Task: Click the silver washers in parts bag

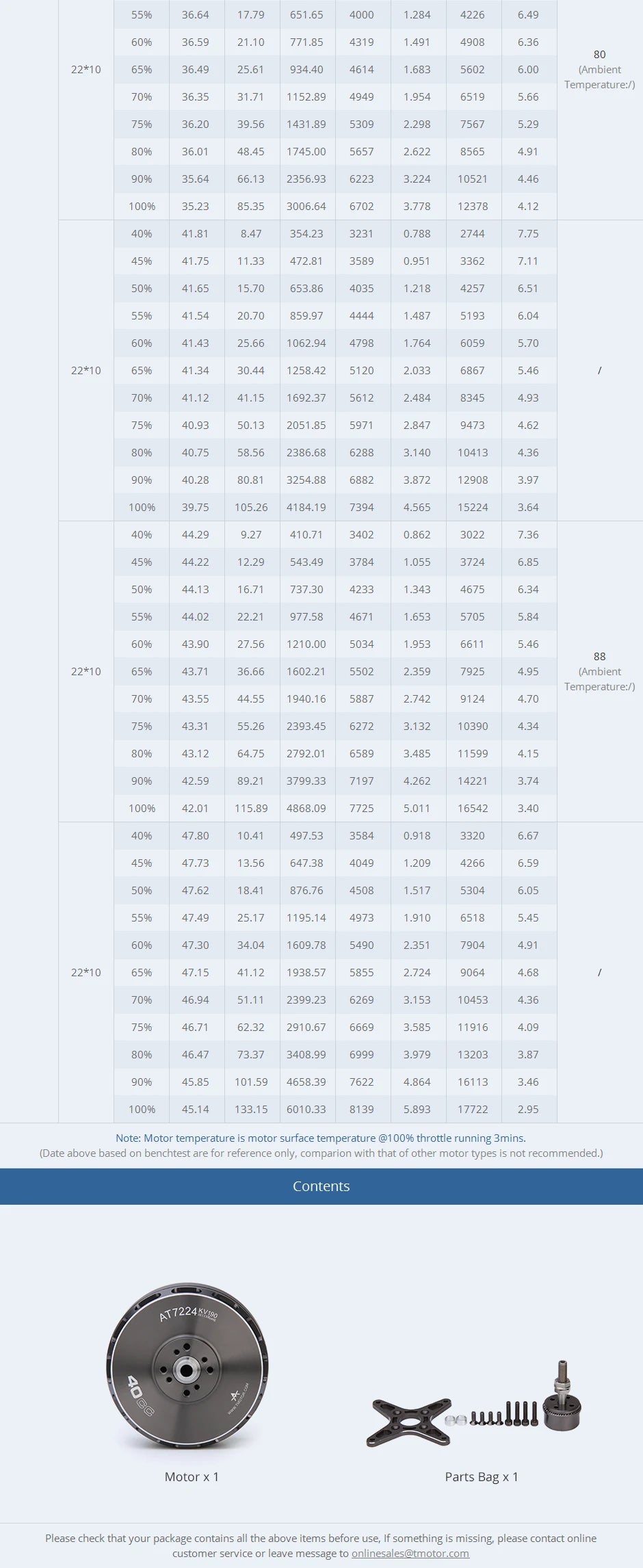Action: pos(456,1421)
